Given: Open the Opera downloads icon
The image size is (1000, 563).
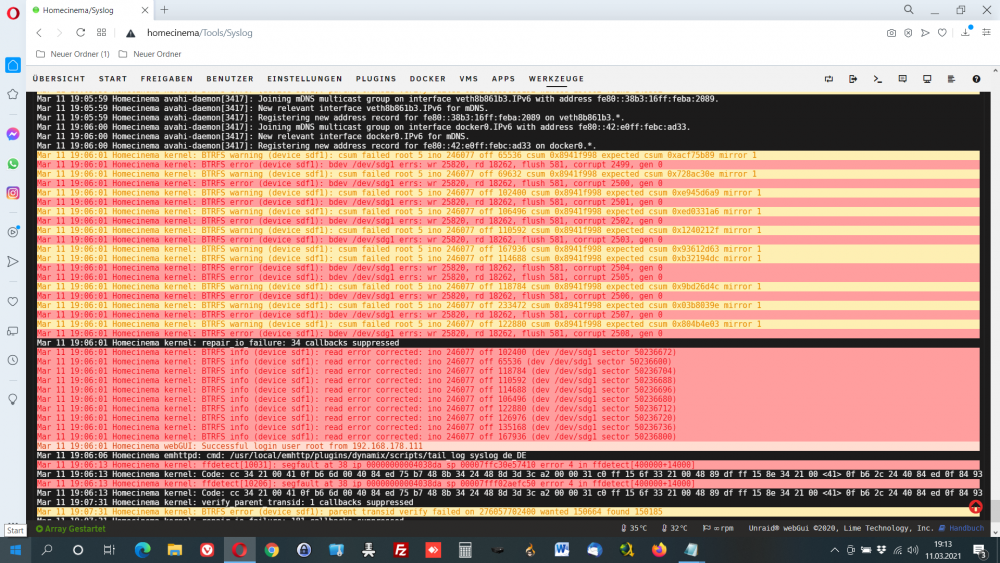Looking at the screenshot, I should tap(966, 33).
